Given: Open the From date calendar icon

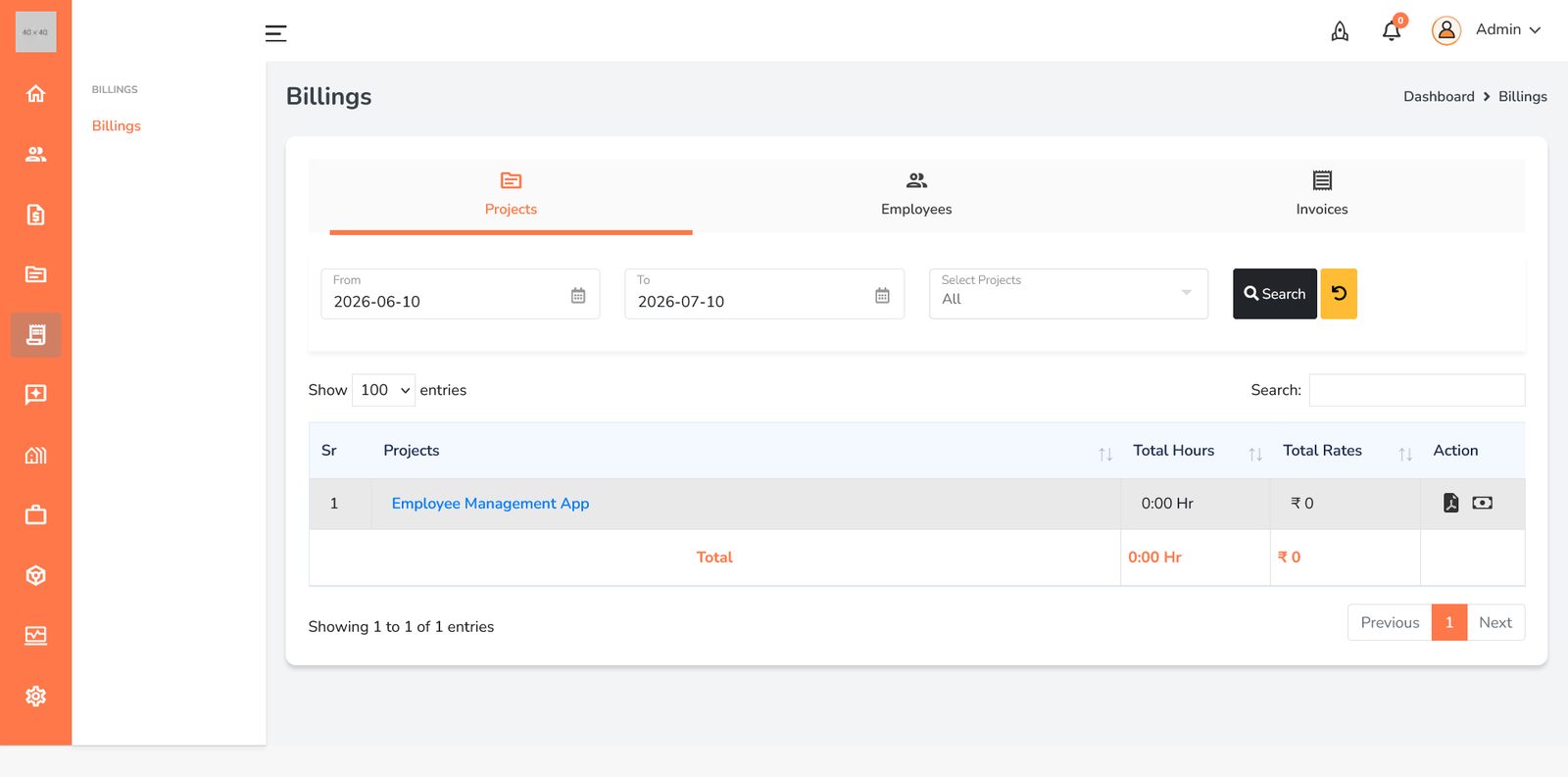Looking at the screenshot, I should [578, 296].
